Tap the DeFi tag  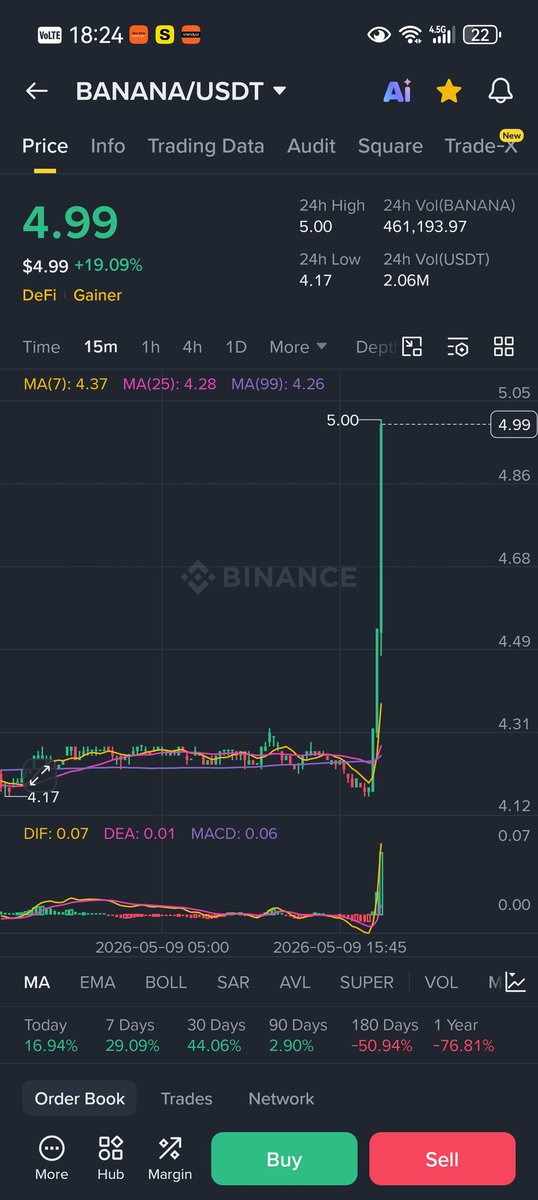pyautogui.click(x=39, y=295)
